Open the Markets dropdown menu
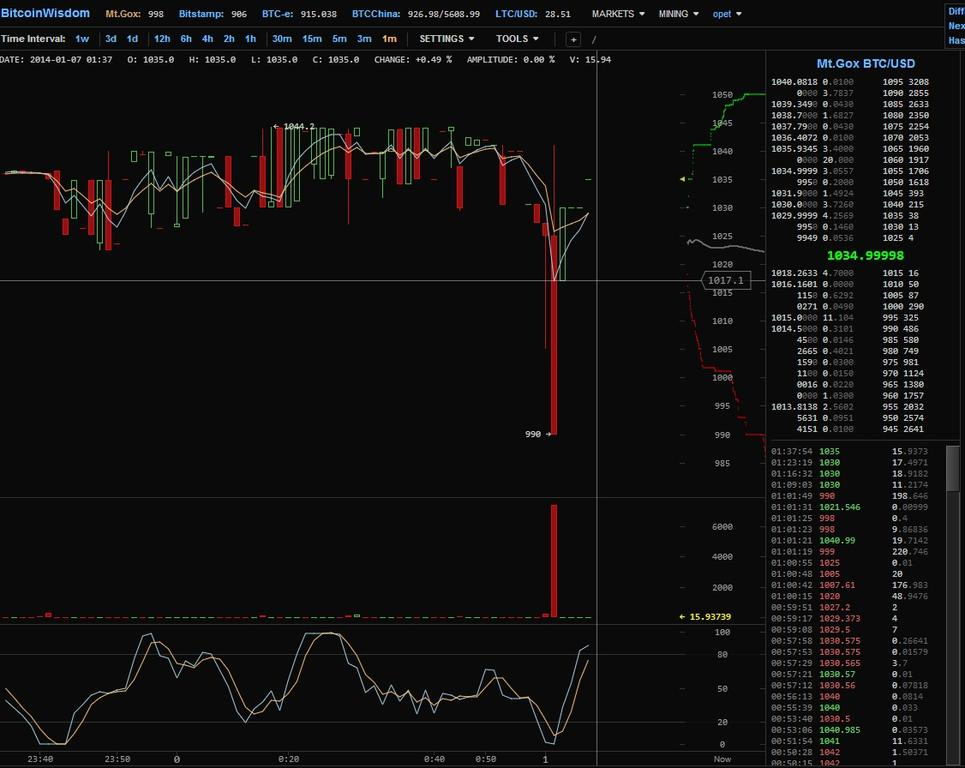This screenshot has height=768, width=965. 618,14
